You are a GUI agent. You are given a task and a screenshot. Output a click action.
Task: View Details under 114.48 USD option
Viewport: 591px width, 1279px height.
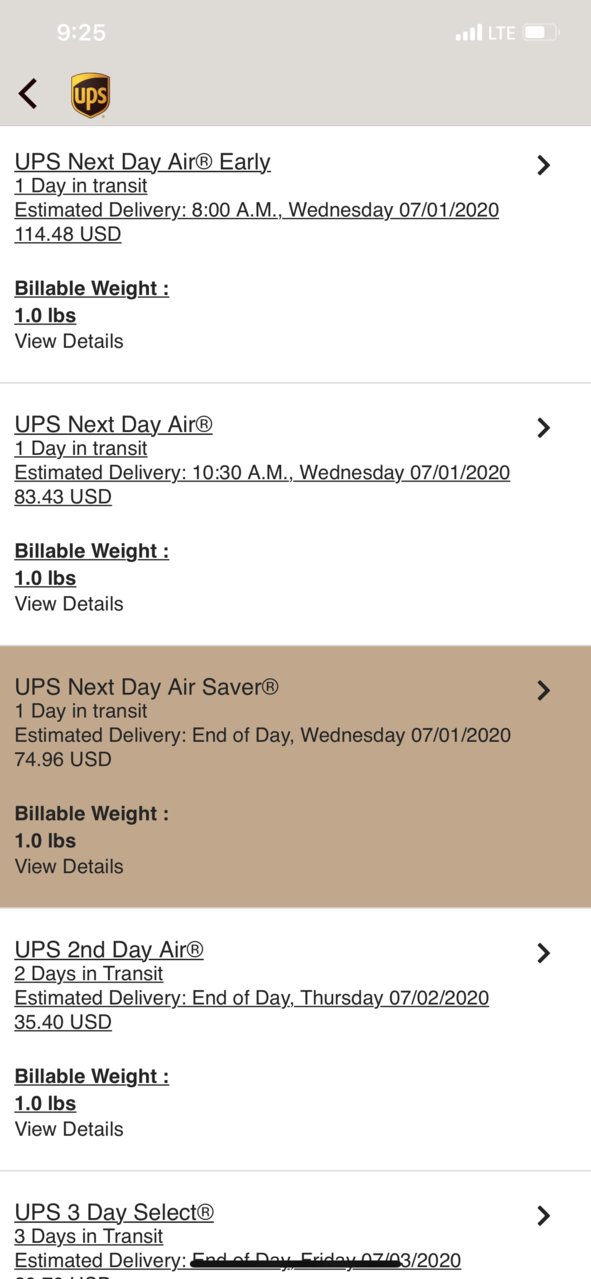pos(69,341)
